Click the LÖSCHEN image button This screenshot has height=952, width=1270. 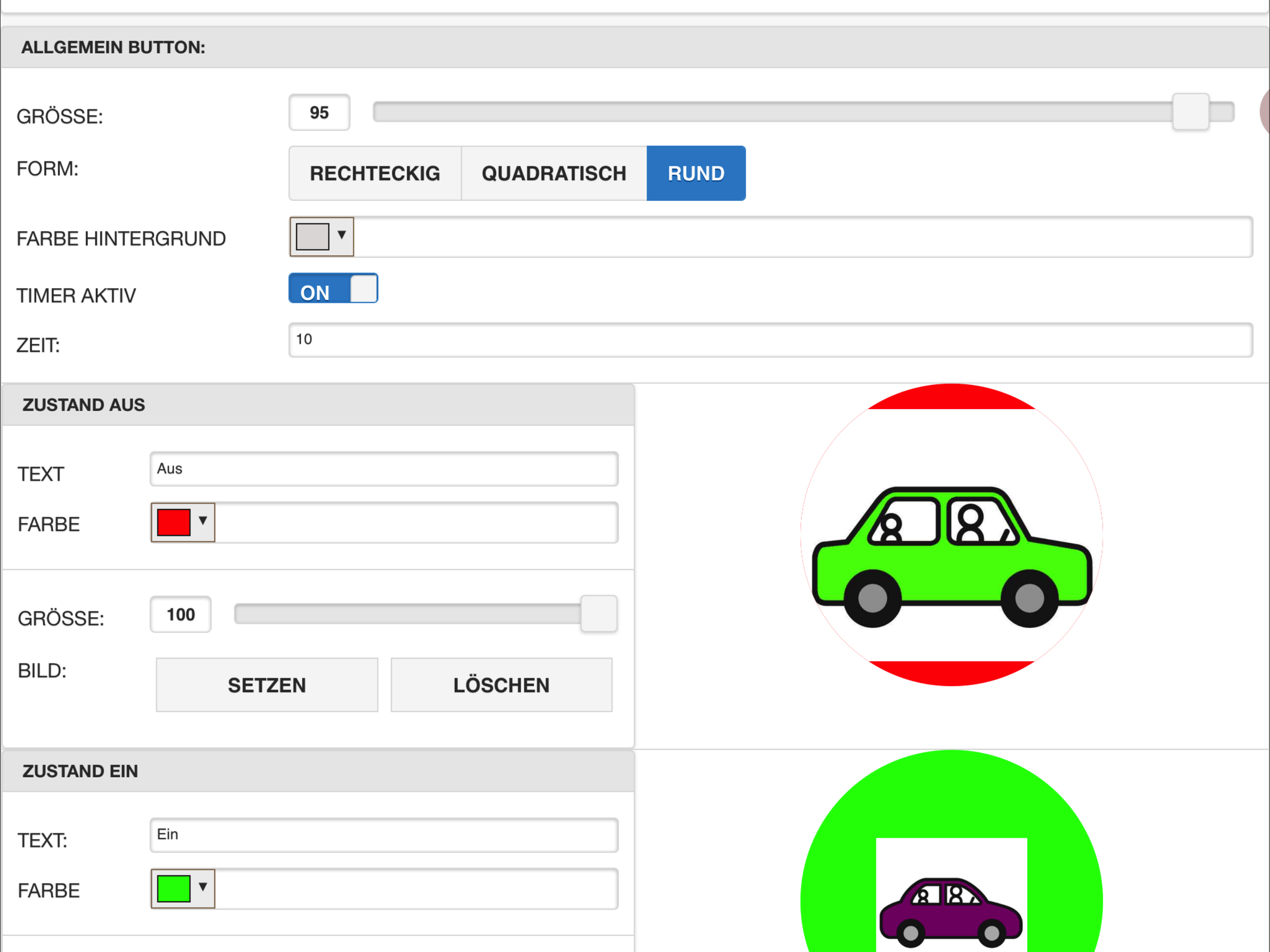coord(502,685)
